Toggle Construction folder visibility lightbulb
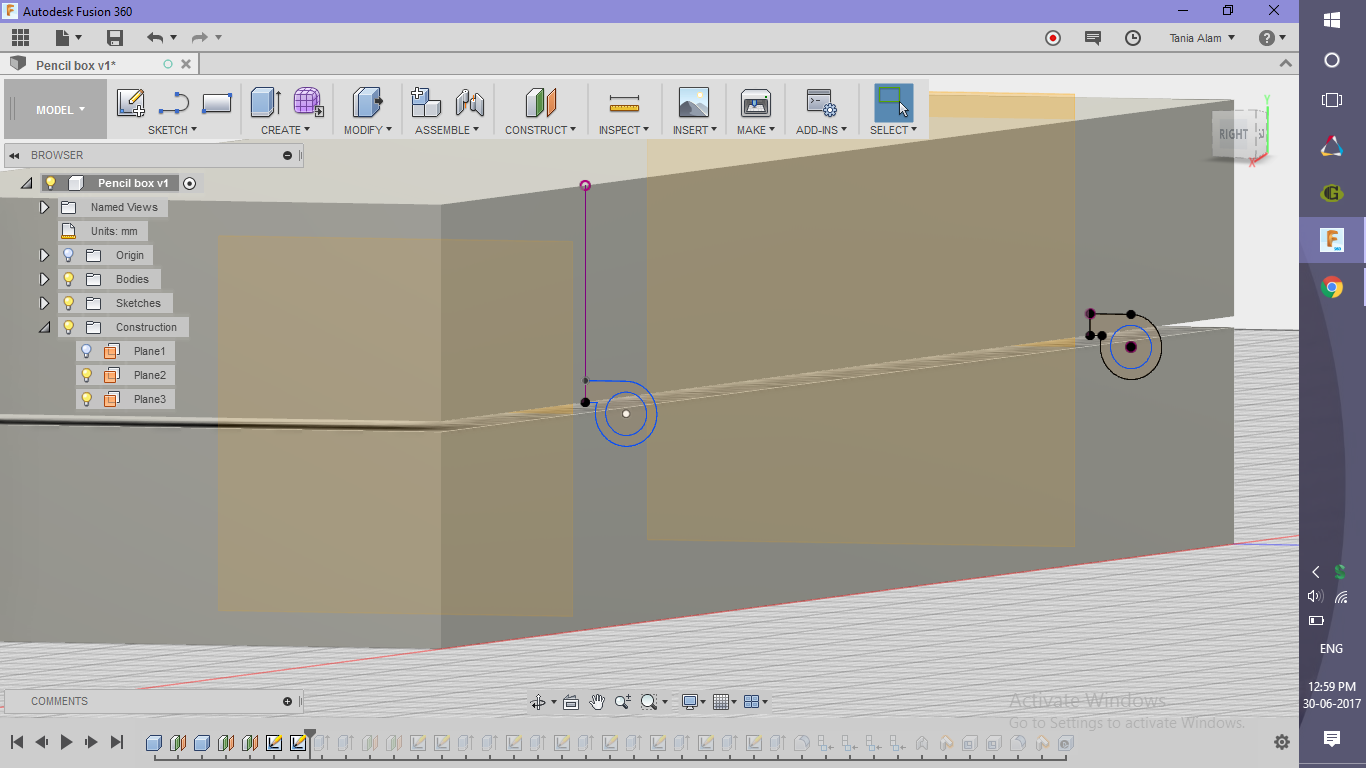Image resolution: width=1366 pixels, height=768 pixels. click(x=68, y=327)
